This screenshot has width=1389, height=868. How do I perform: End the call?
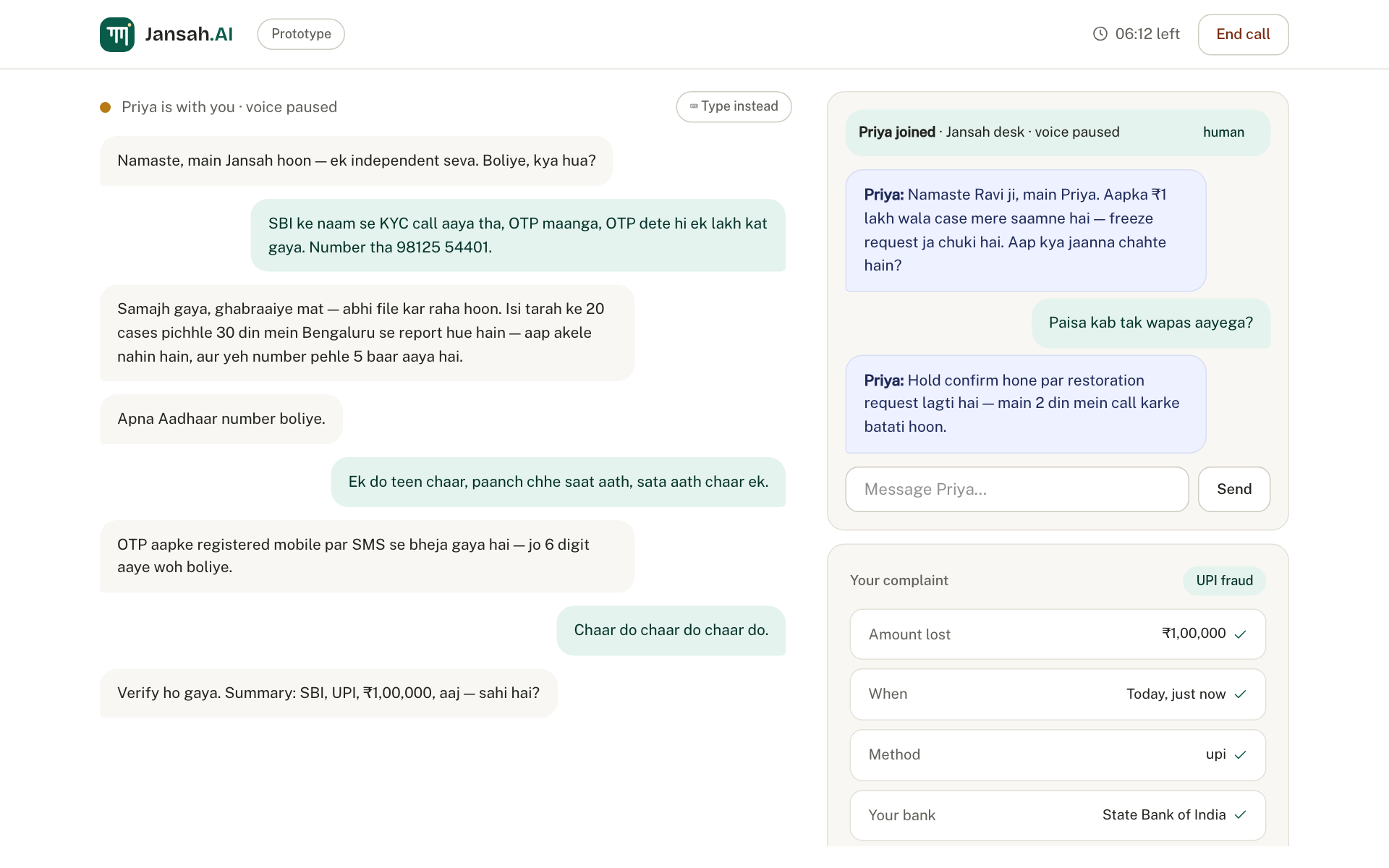click(1243, 34)
